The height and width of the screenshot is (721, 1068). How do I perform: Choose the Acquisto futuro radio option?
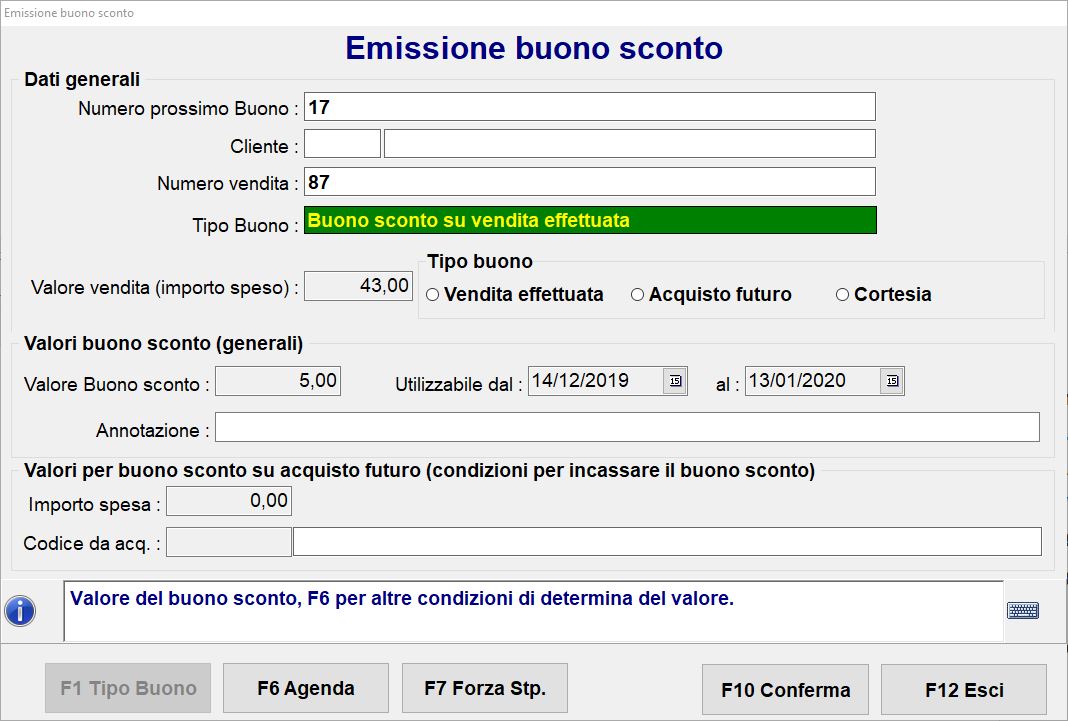click(637, 295)
